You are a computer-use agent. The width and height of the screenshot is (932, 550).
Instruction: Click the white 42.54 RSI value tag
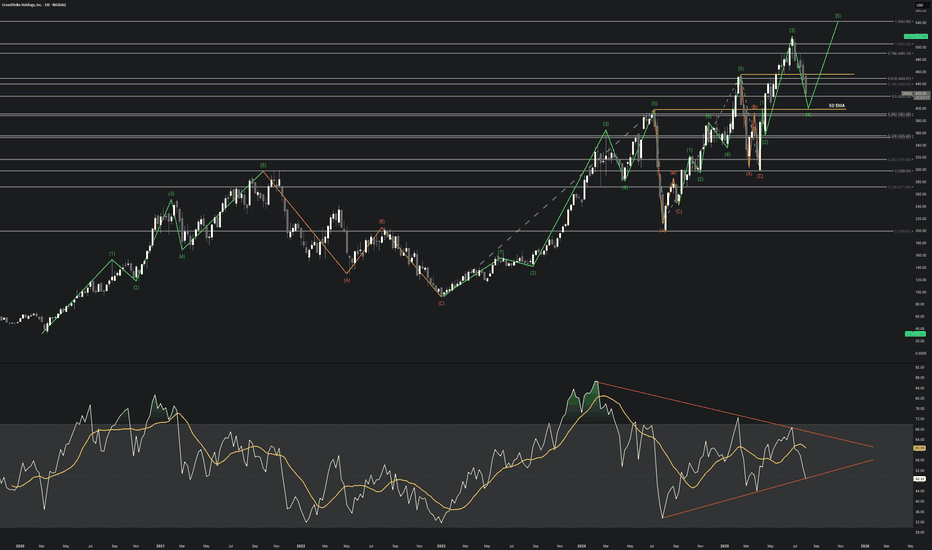click(918, 479)
